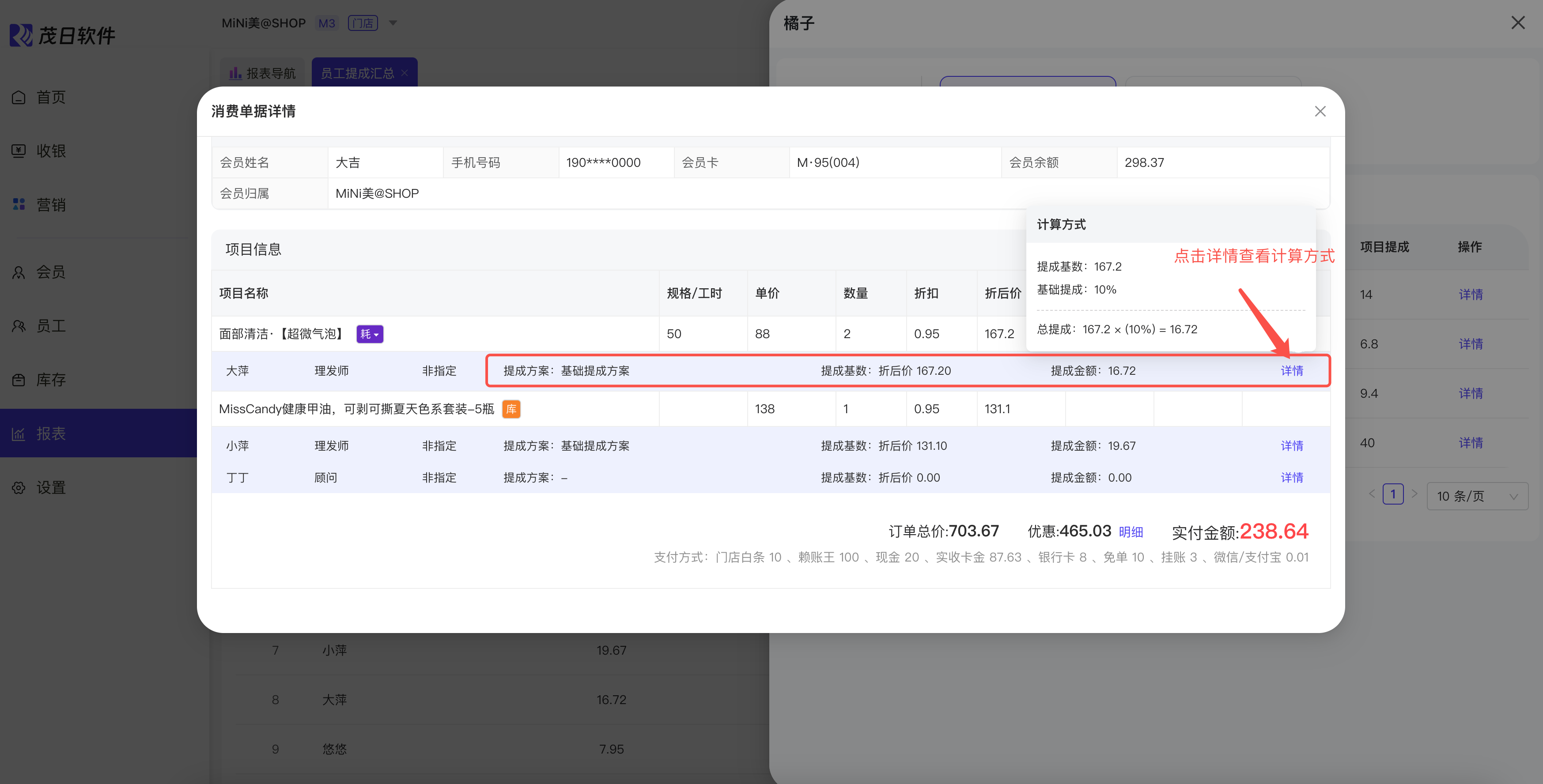Open 设置 settings gear icon in sidebar
Image resolution: width=1543 pixels, height=784 pixels.
pos(19,487)
